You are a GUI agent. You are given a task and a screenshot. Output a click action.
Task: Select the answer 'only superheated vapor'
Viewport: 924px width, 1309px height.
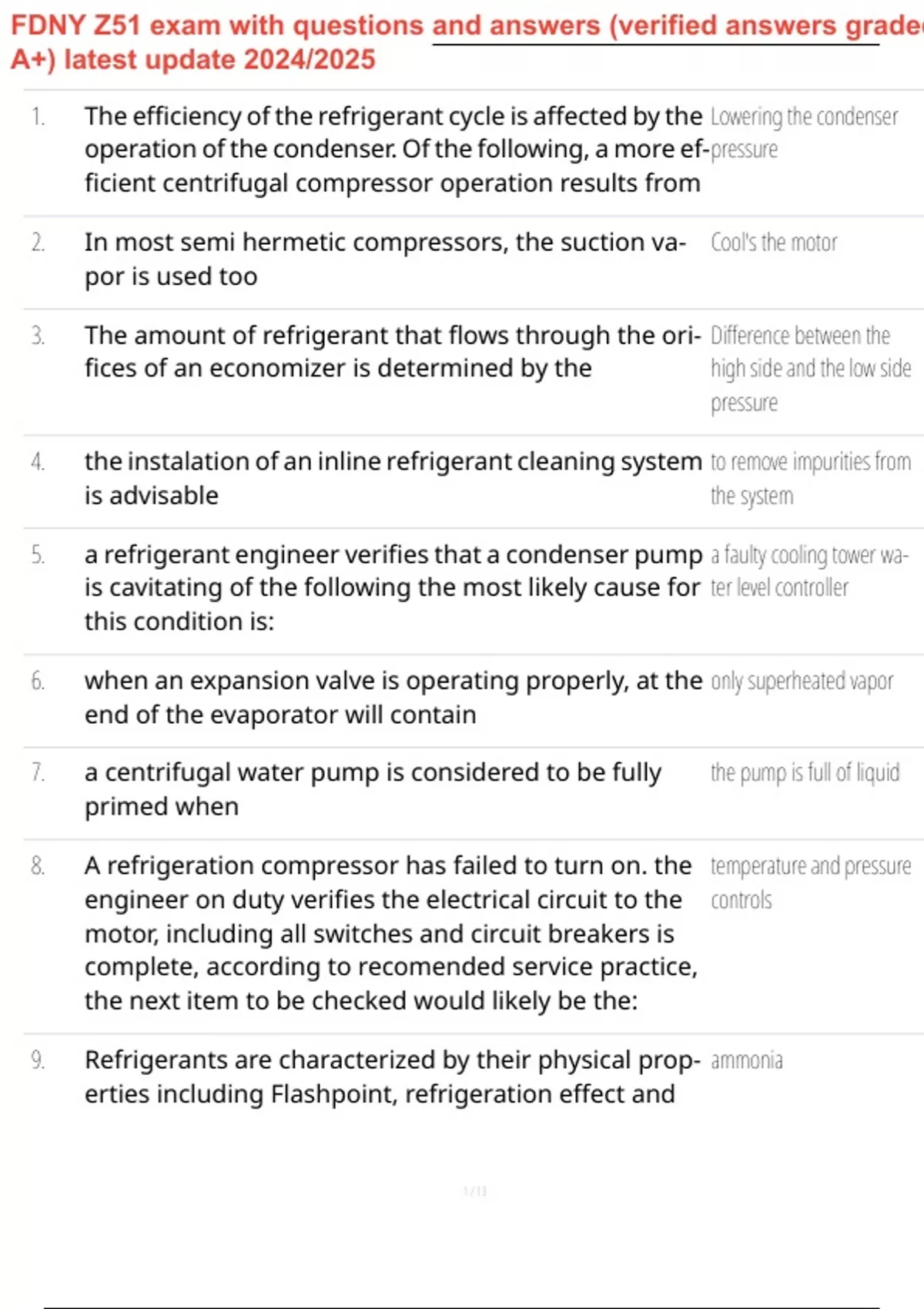coord(802,681)
